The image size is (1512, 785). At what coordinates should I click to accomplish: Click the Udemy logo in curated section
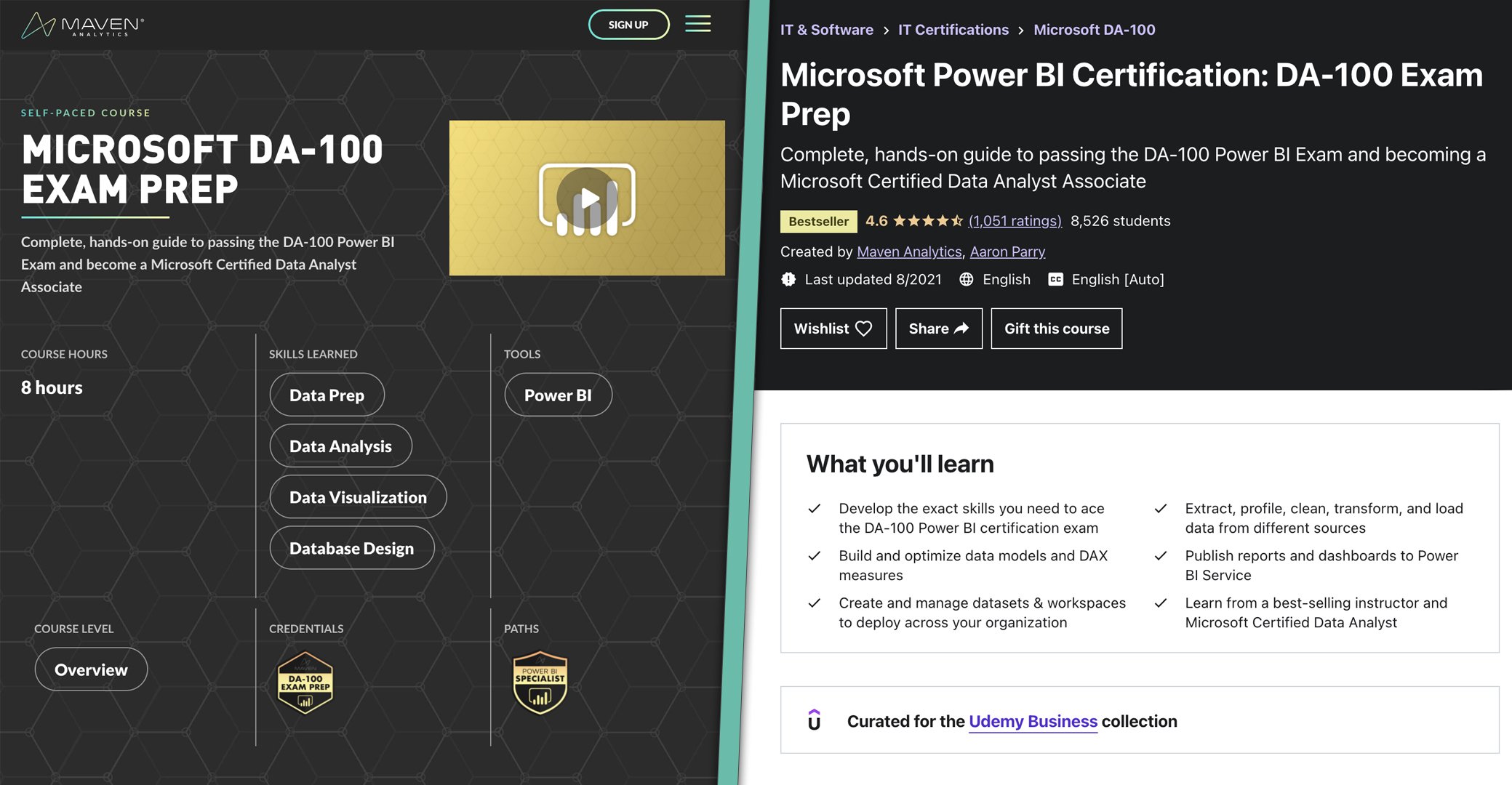(816, 720)
